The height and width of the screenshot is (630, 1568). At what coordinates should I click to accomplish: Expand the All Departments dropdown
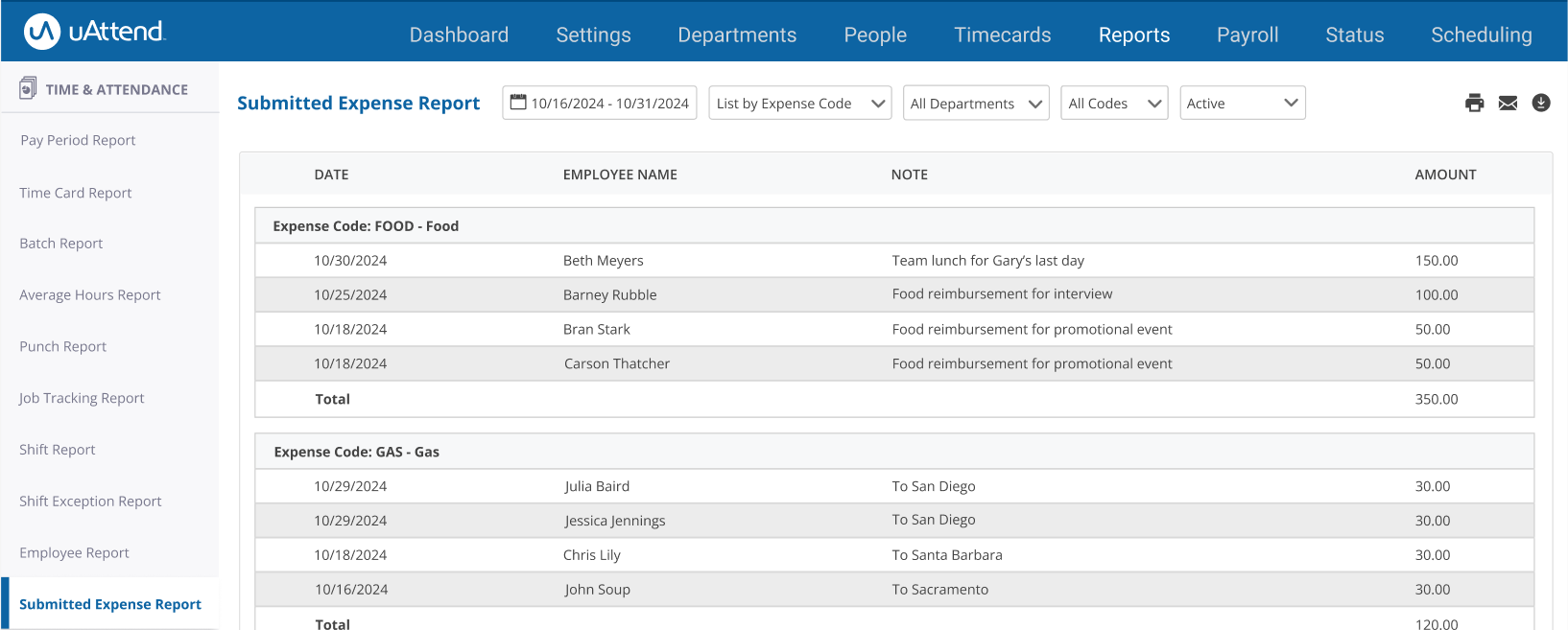tap(976, 103)
